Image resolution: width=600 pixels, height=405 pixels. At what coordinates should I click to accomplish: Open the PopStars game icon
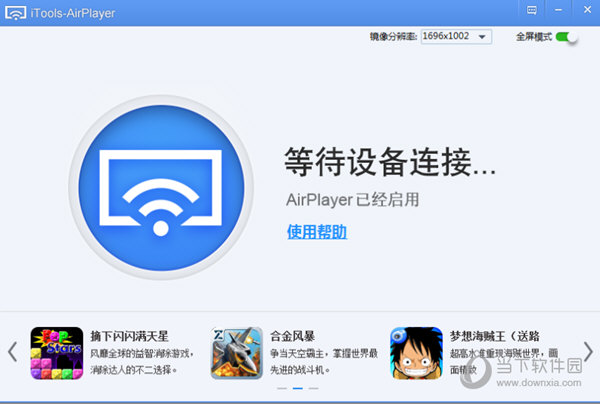[x=57, y=353]
